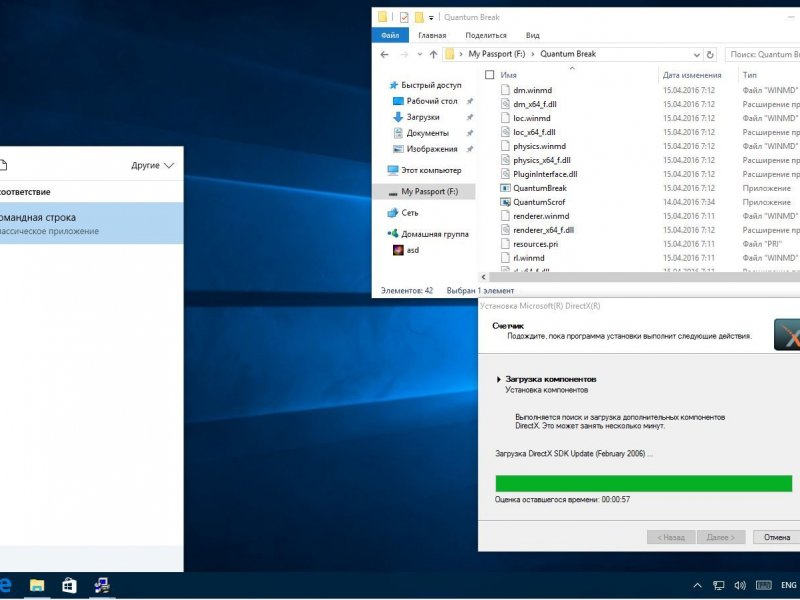800x600 pixels.
Task: Open the Microsoft Store taskbar icon
Action: pyautogui.click(x=69, y=585)
